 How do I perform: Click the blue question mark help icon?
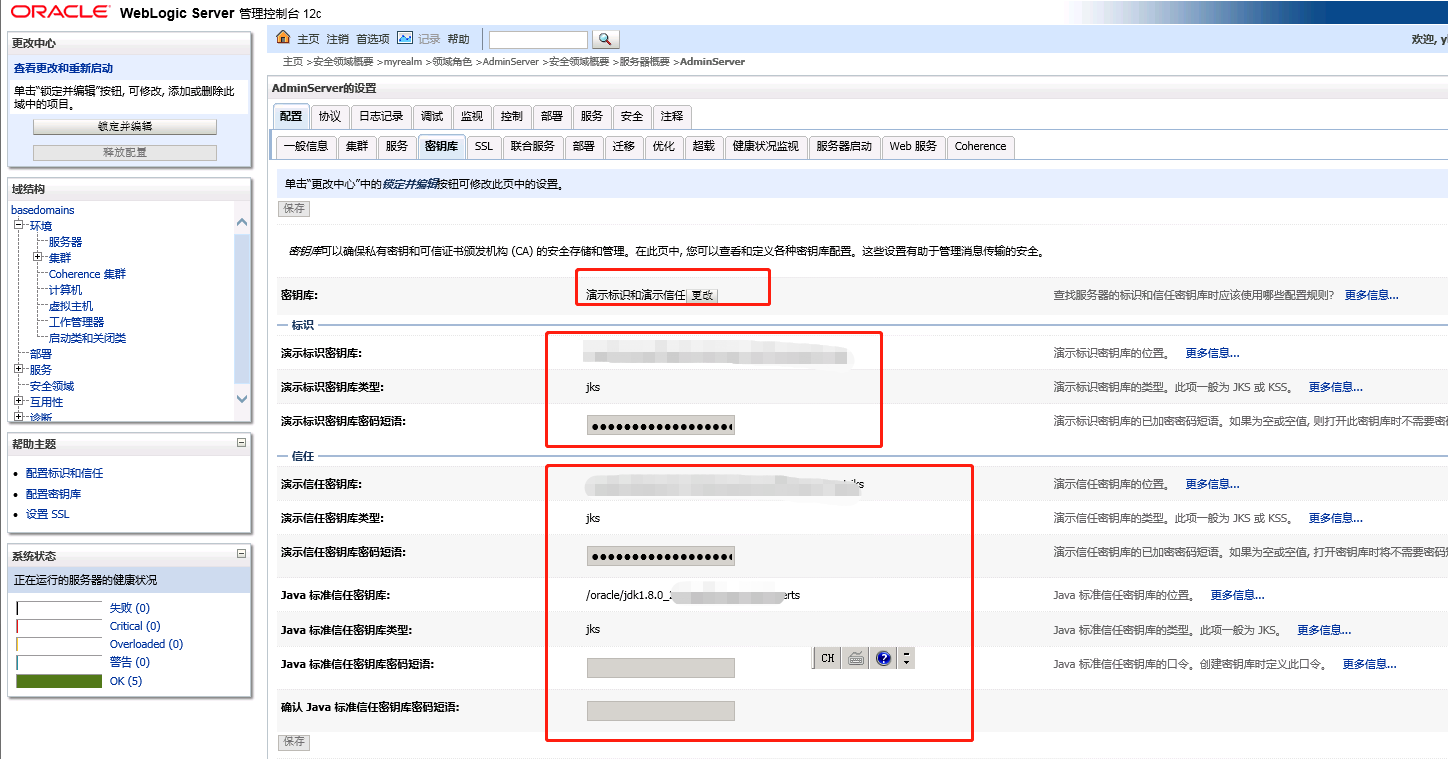[x=884, y=658]
